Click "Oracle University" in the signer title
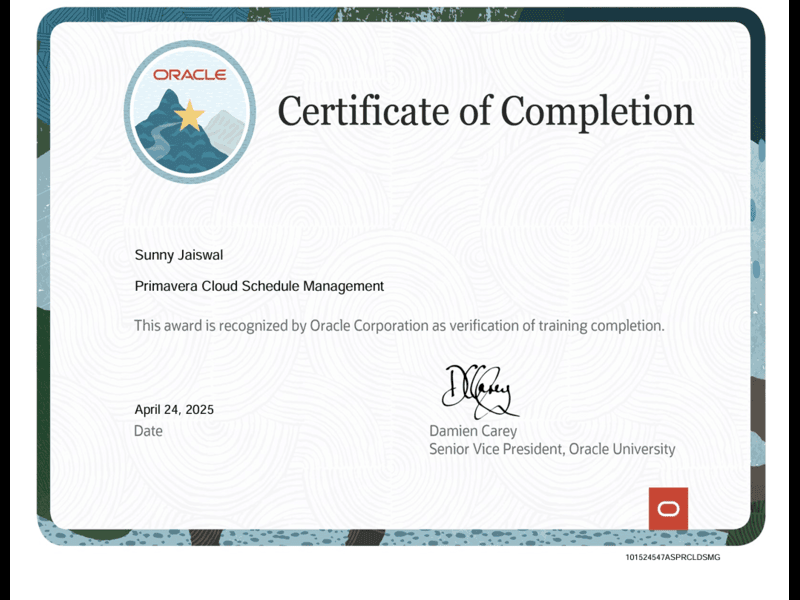This screenshot has width=800, height=600. (622, 450)
